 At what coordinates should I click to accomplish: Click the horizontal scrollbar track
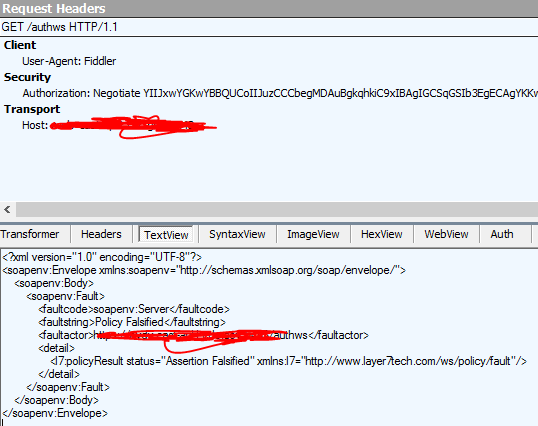coord(277,209)
